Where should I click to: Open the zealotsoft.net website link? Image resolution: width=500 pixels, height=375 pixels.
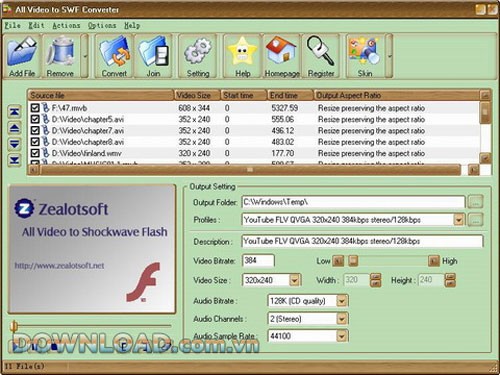(59, 266)
